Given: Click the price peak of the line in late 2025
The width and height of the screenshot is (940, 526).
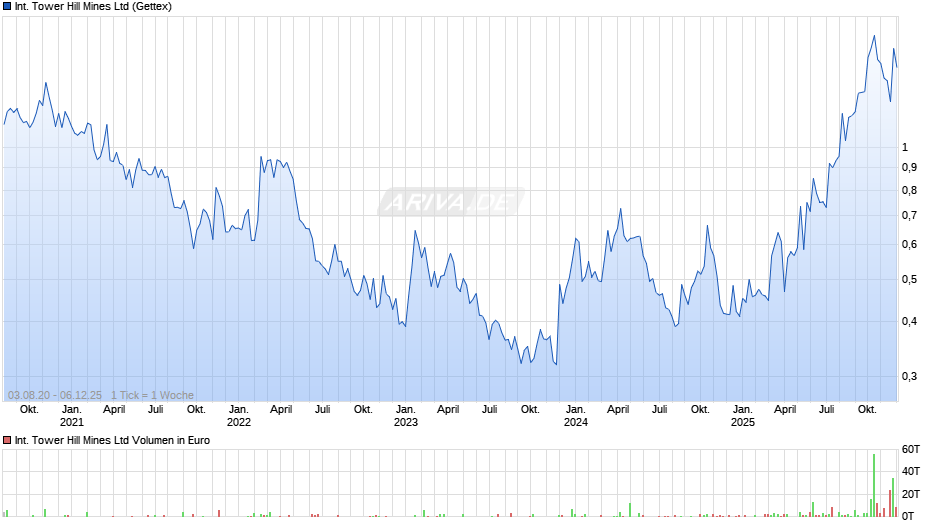Looking at the screenshot, I should 874,36.
